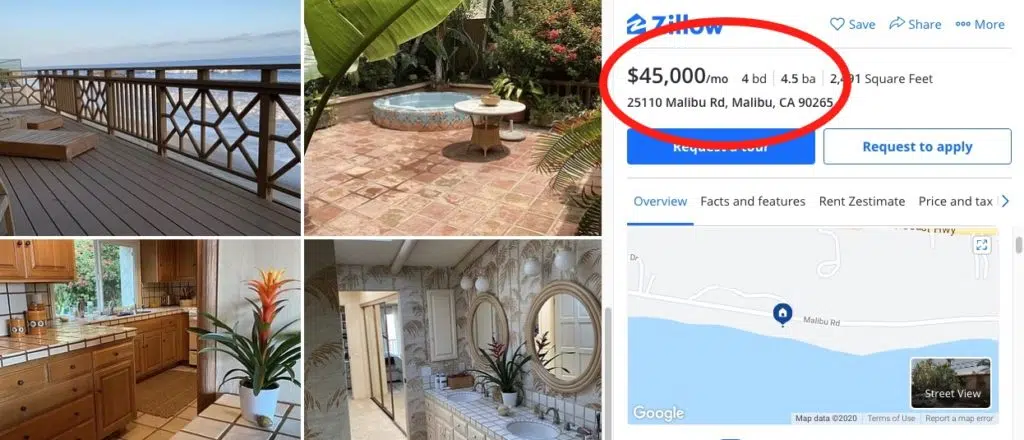Expand the map to fullscreen
Viewport: 1024px width, 440px height.
pos(981,245)
